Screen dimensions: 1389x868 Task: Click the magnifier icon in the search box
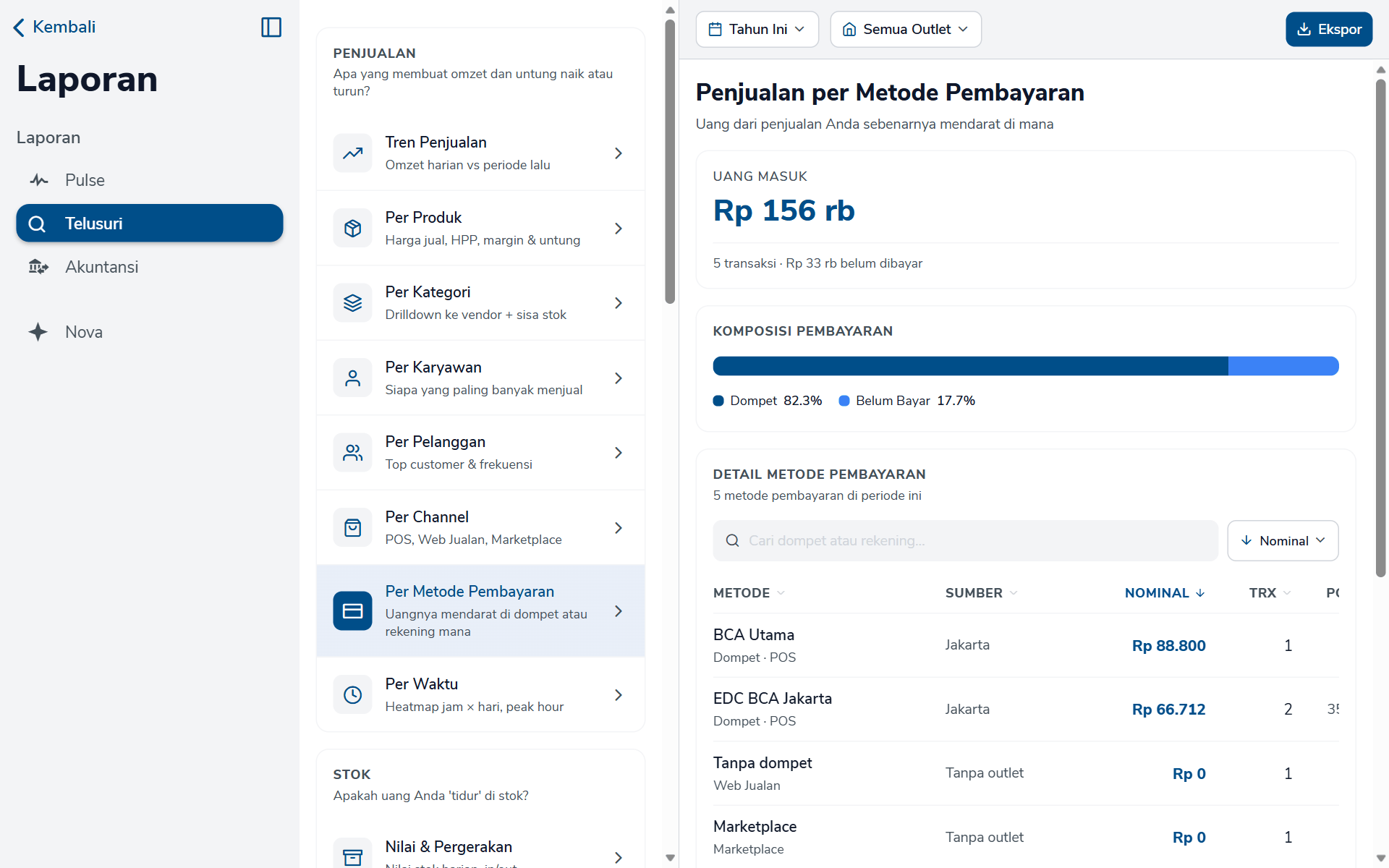click(x=732, y=541)
